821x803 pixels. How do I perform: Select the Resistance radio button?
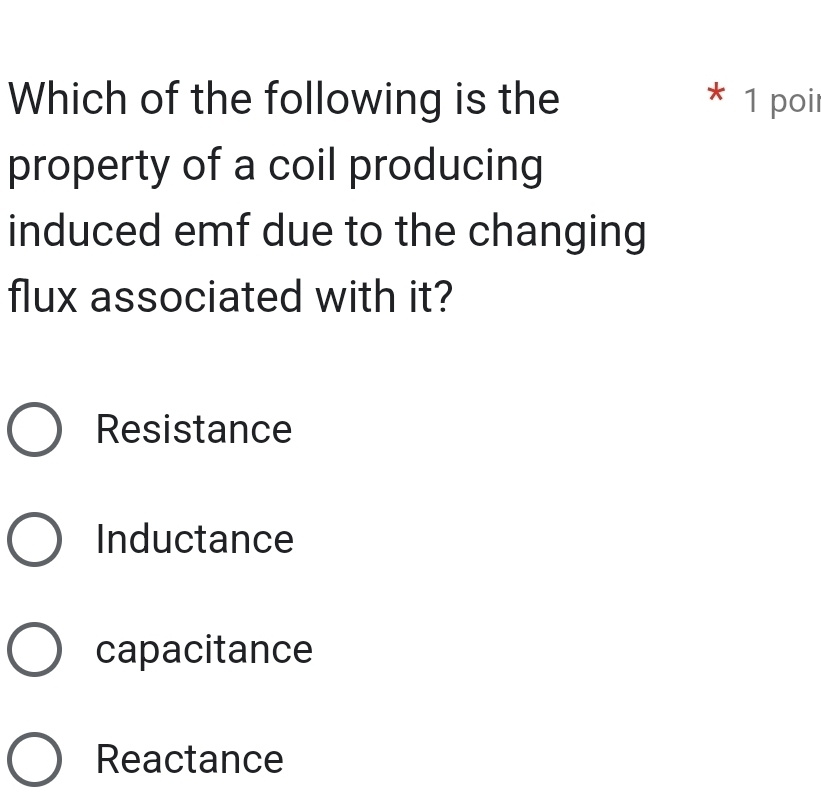coord(37,430)
